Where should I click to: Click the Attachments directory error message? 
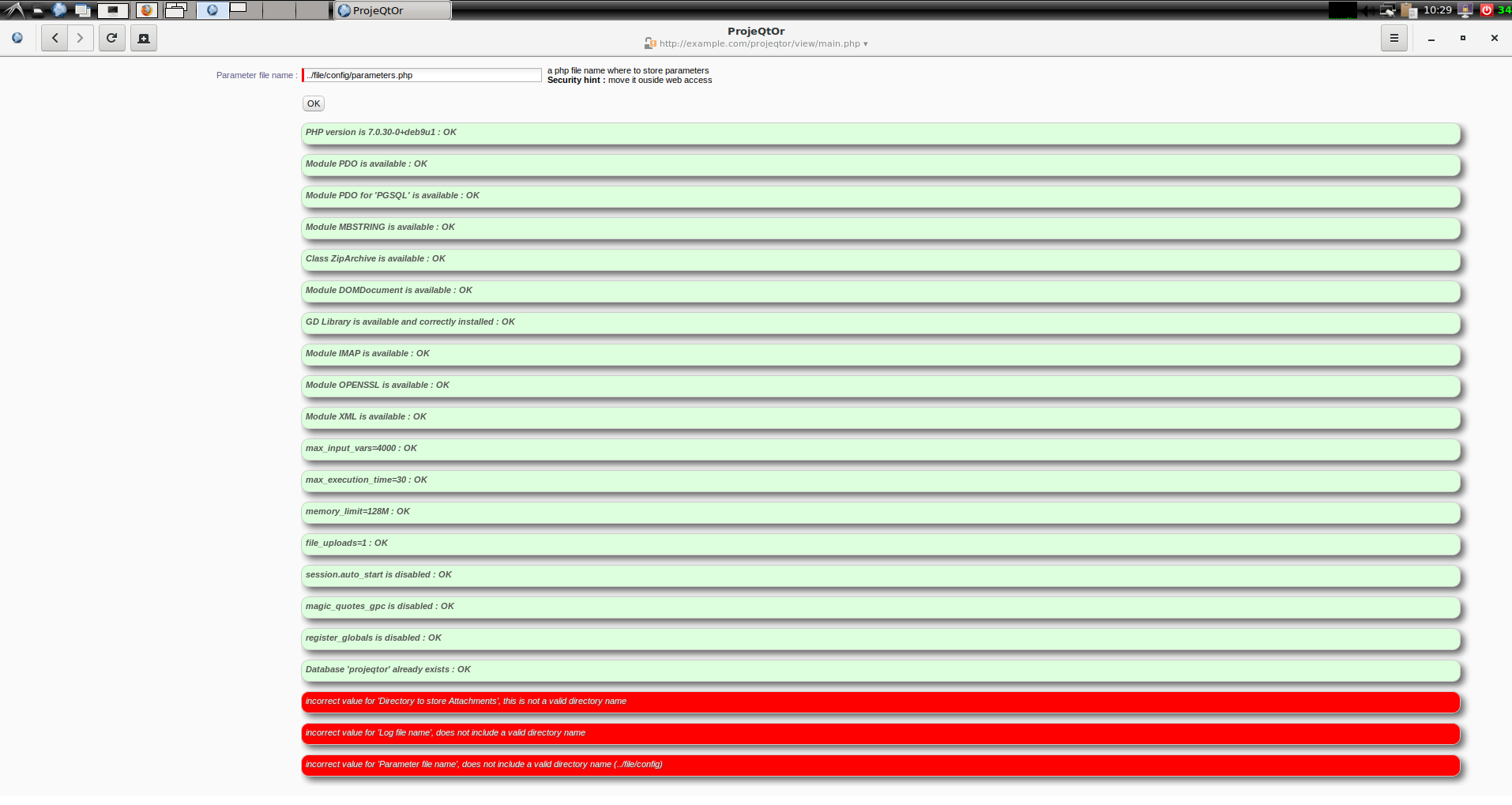(880, 702)
